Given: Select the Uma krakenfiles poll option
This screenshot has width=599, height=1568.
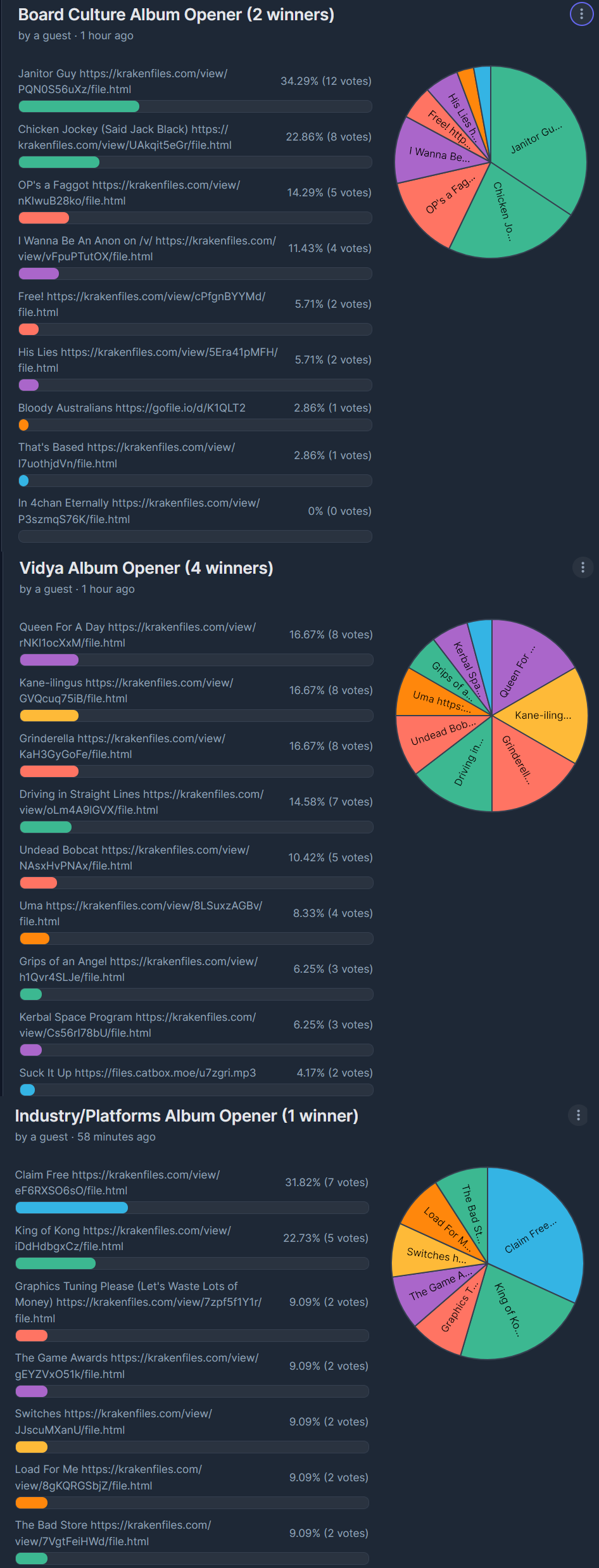Looking at the screenshot, I should click(x=141, y=913).
